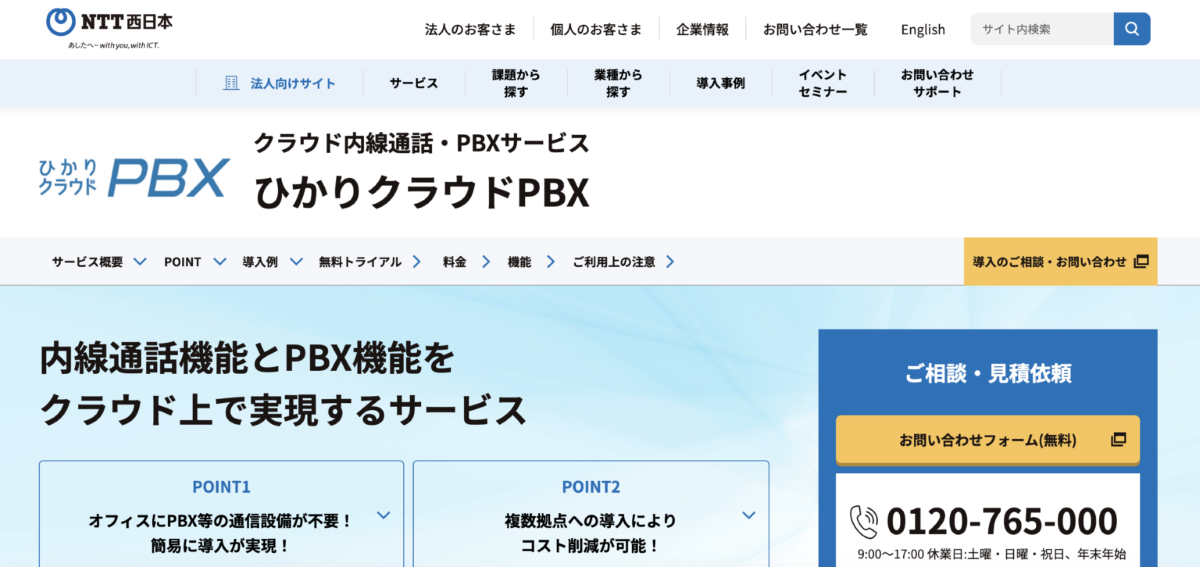Click the クラウド内線通話・PBXサービス subtitle
This screenshot has width=1200, height=567.
coord(421,143)
